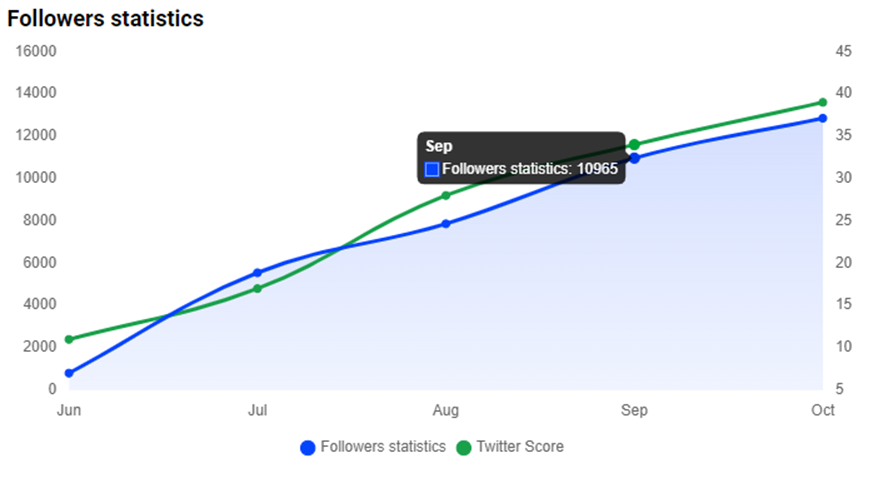Image resolution: width=873 pixels, height=478 pixels.
Task: Click the green Twitter Score point for Jun
Action: pyautogui.click(x=69, y=339)
